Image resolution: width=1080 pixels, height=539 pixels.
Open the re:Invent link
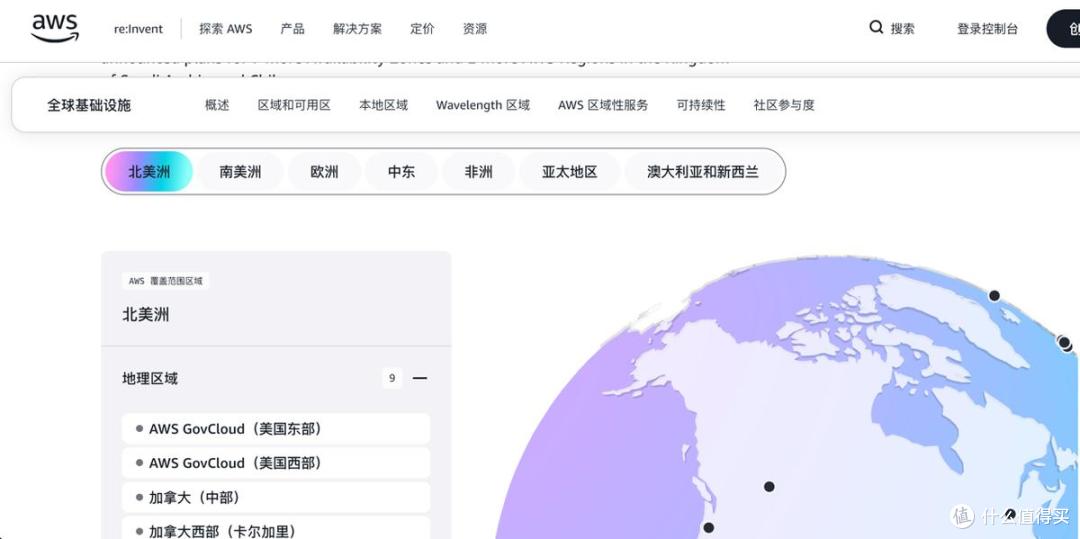pos(138,29)
